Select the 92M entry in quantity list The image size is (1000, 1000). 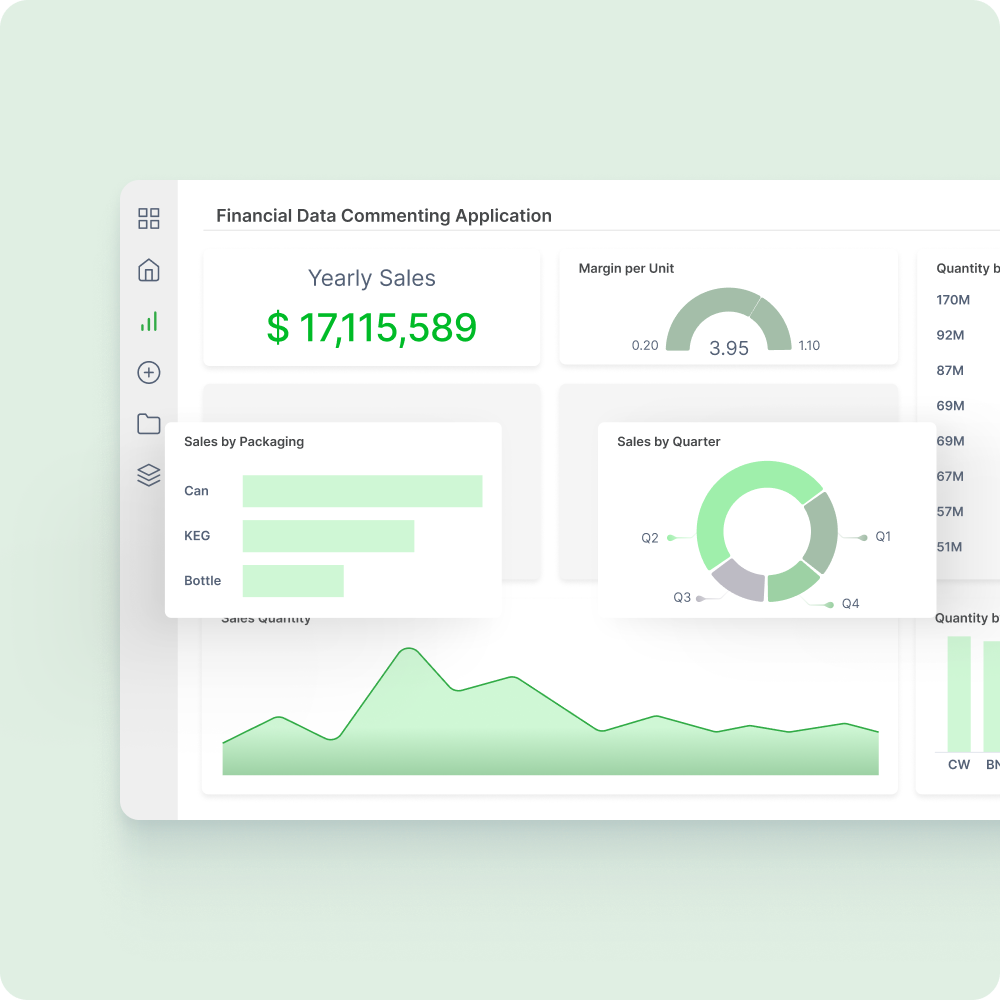pyautogui.click(x=950, y=335)
